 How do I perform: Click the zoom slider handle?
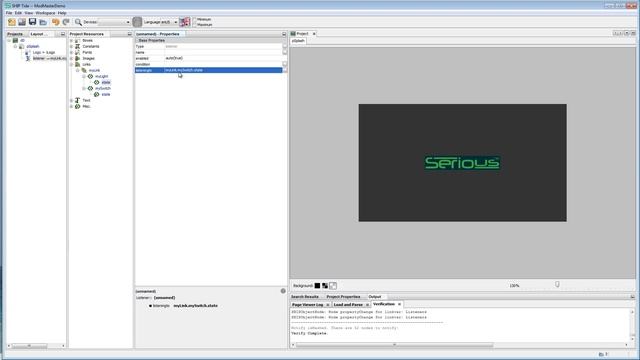click(x=557, y=284)
